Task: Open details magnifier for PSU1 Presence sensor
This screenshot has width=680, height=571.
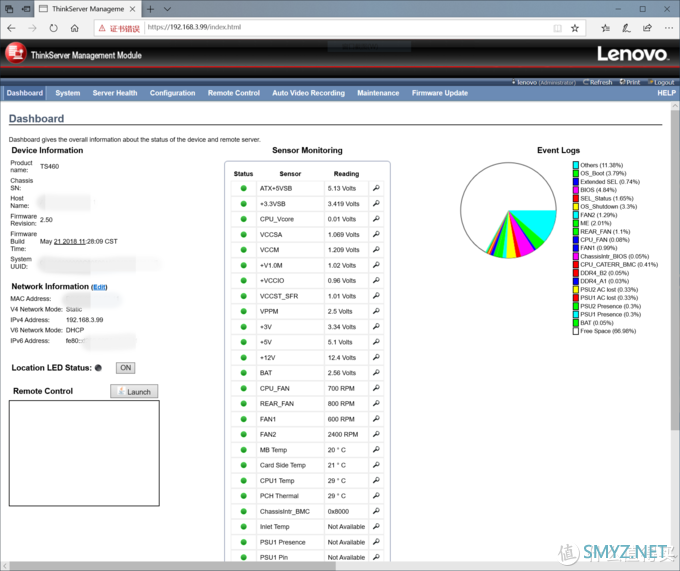Action: pyautogui.click(x=376, y=542)
